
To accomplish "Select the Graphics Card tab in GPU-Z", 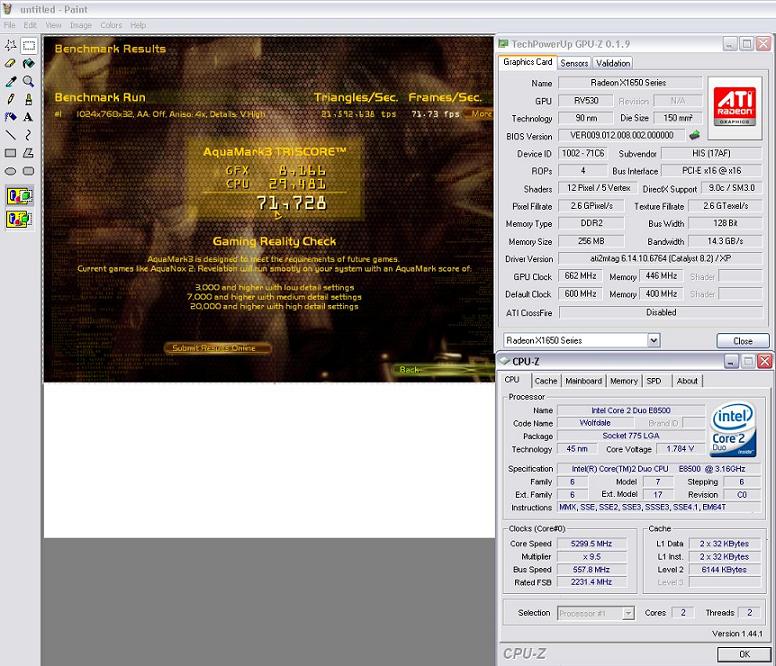I will click(x=528, y=62).
